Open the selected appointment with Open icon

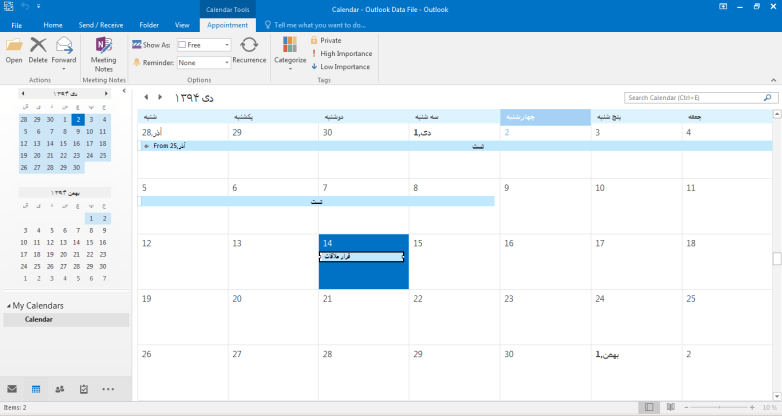pos(14,49)
